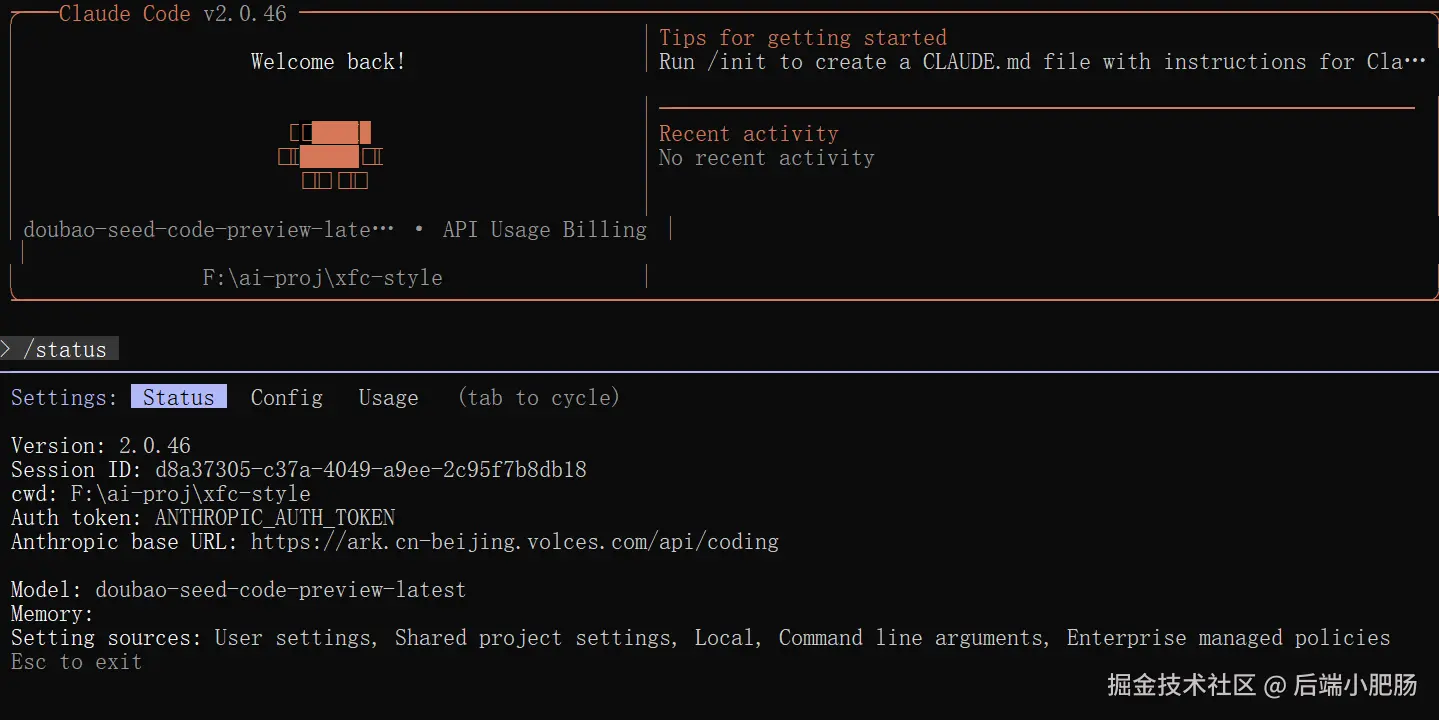Select the Status settings tab
This screenshot has height=720, width=1439.
pos(178,397)
